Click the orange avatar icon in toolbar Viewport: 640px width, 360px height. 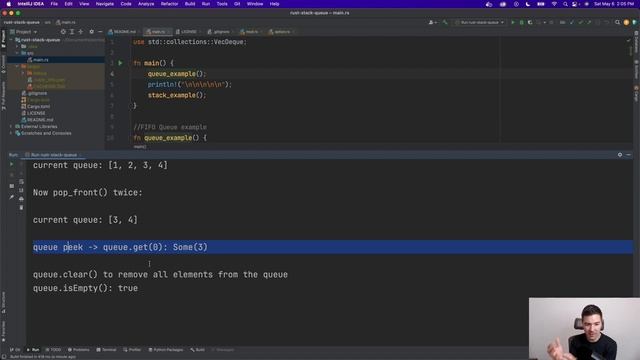pyautogui.click(x=626, y=22)
